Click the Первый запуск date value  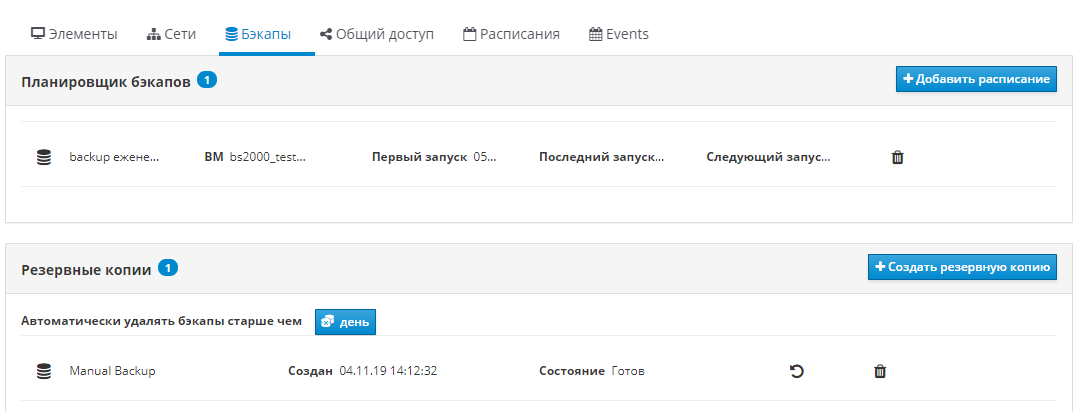tap(484, 157)
